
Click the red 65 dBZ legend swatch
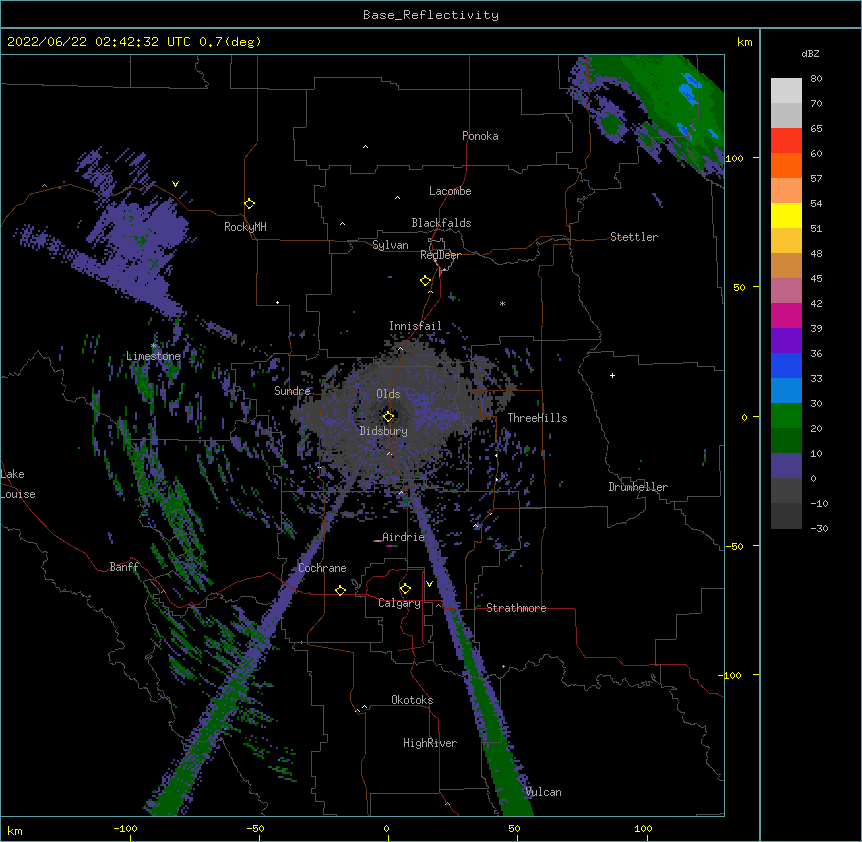(786, 141)
